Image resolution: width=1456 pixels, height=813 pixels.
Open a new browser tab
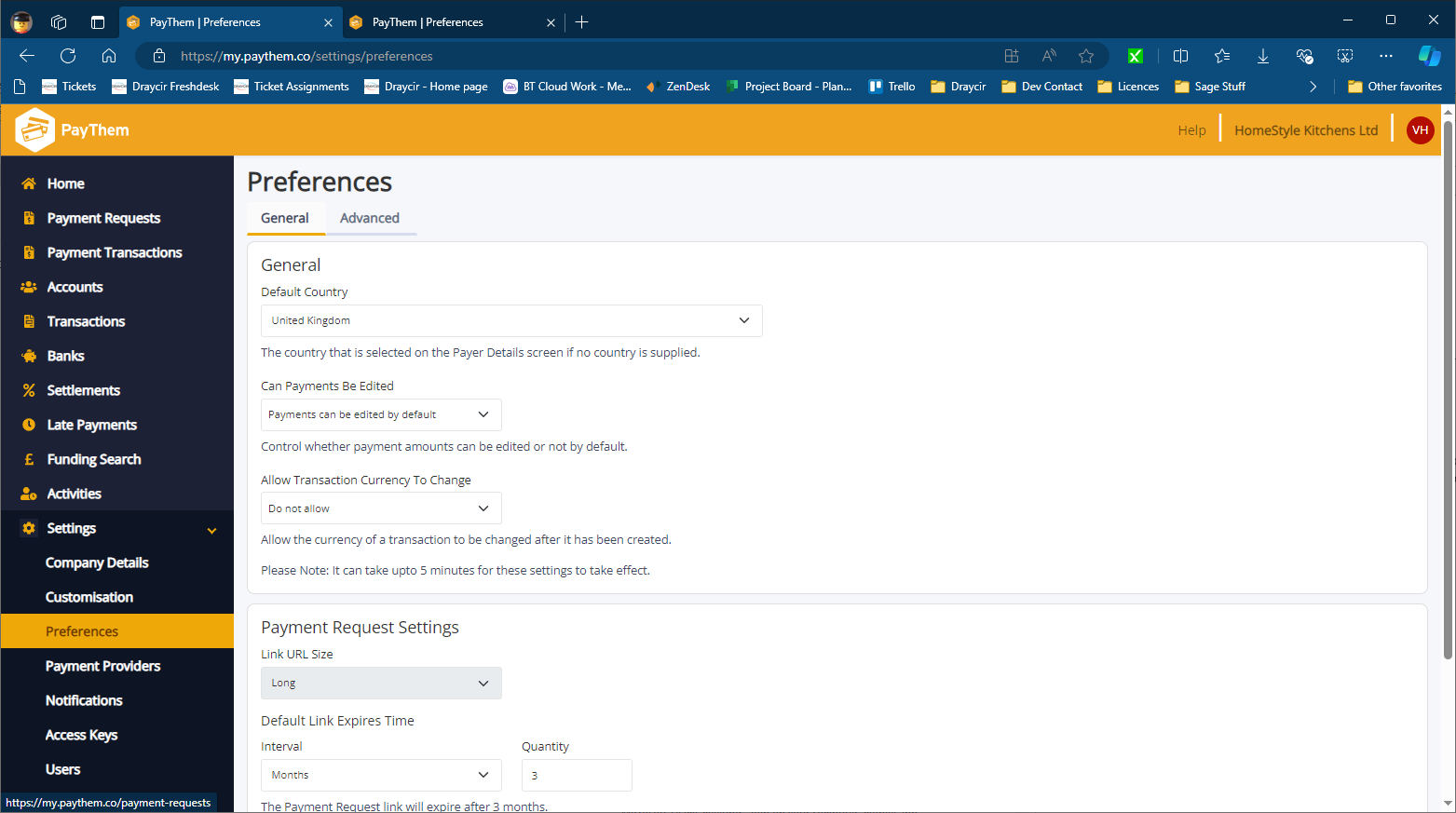(582, 22)
